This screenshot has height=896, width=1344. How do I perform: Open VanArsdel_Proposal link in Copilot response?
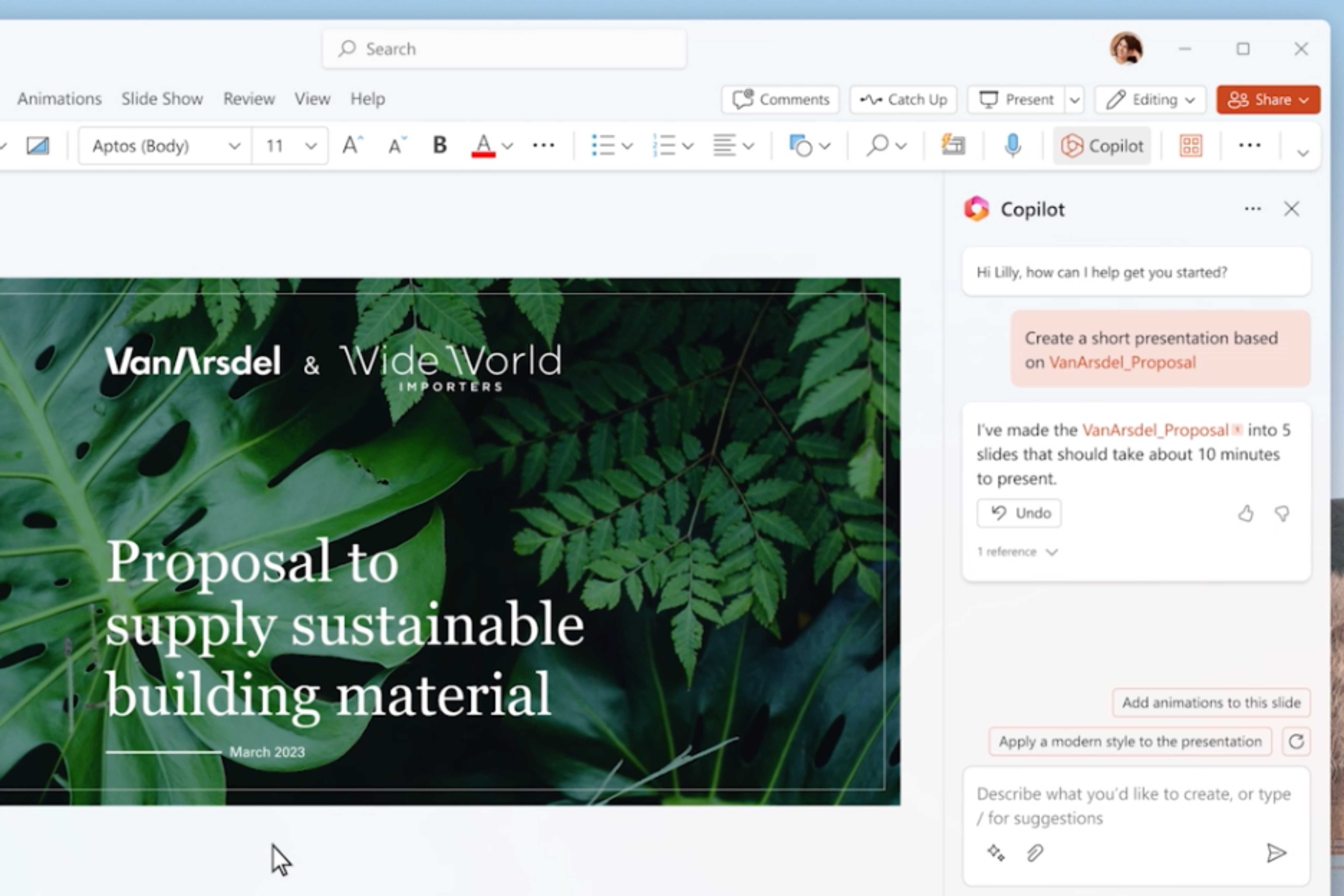click(x=1155, y=430)
